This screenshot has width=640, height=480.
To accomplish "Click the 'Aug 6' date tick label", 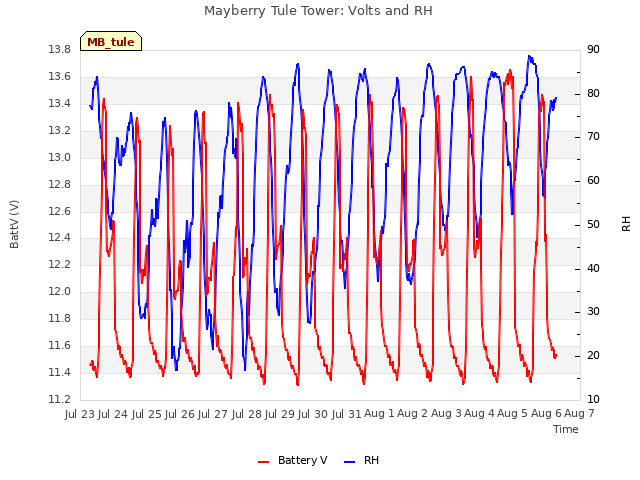I will click(546, 414).
